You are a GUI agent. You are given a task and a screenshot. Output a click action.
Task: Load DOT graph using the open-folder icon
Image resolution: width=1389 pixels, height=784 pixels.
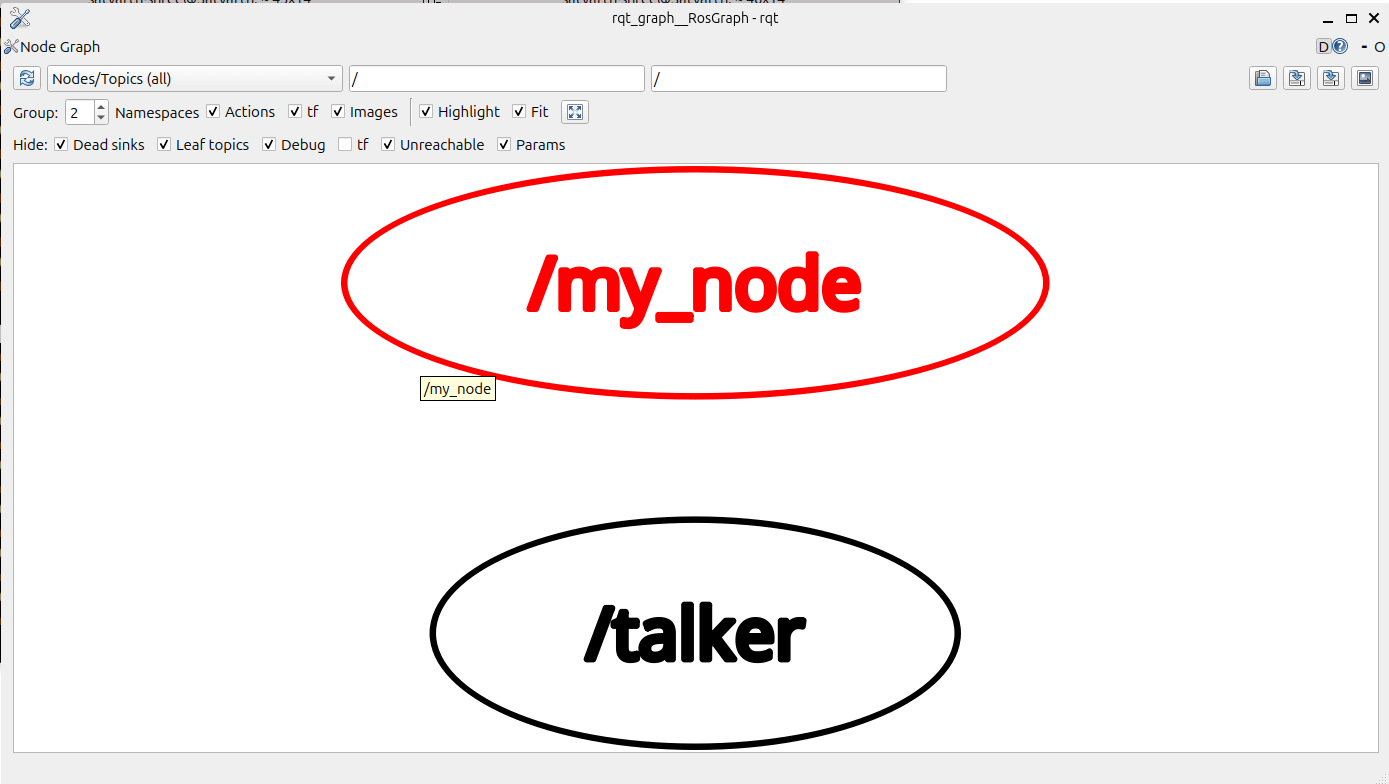pos(1263,79)
